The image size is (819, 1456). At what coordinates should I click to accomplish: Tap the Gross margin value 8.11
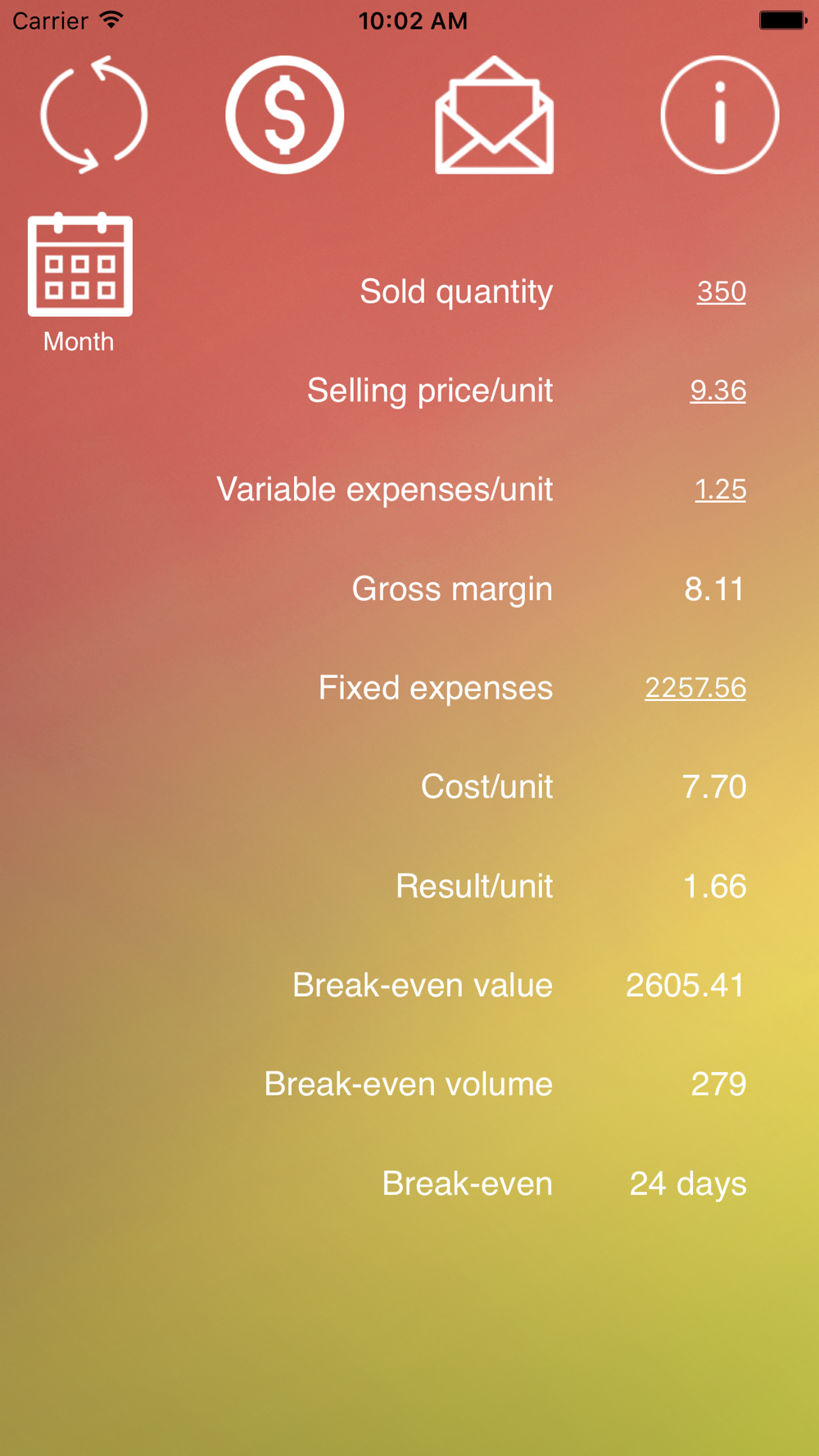tap(714, 589)
